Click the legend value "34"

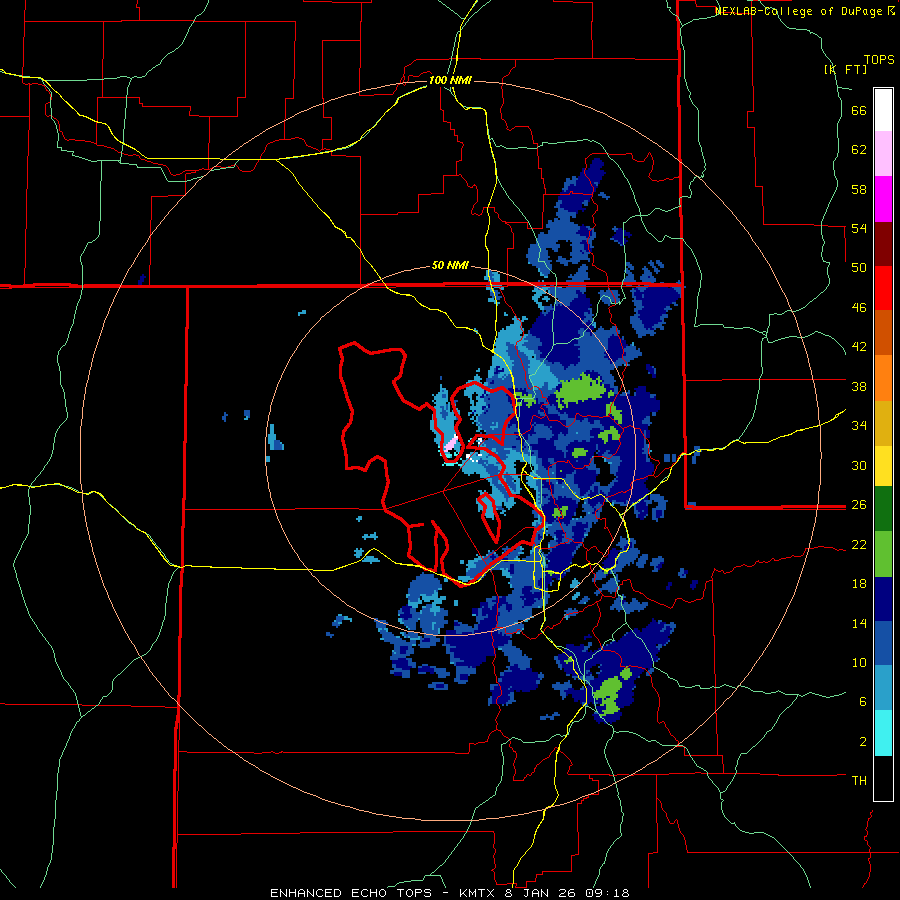pos(859,426)
